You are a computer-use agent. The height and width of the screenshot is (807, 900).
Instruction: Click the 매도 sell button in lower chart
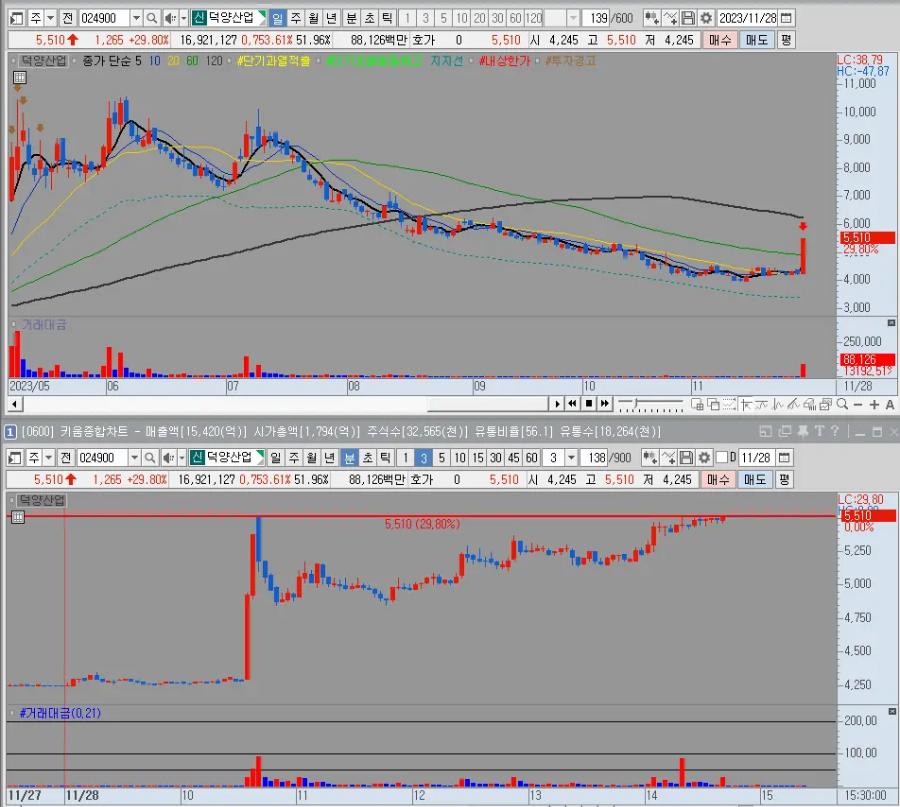(755, 479)
